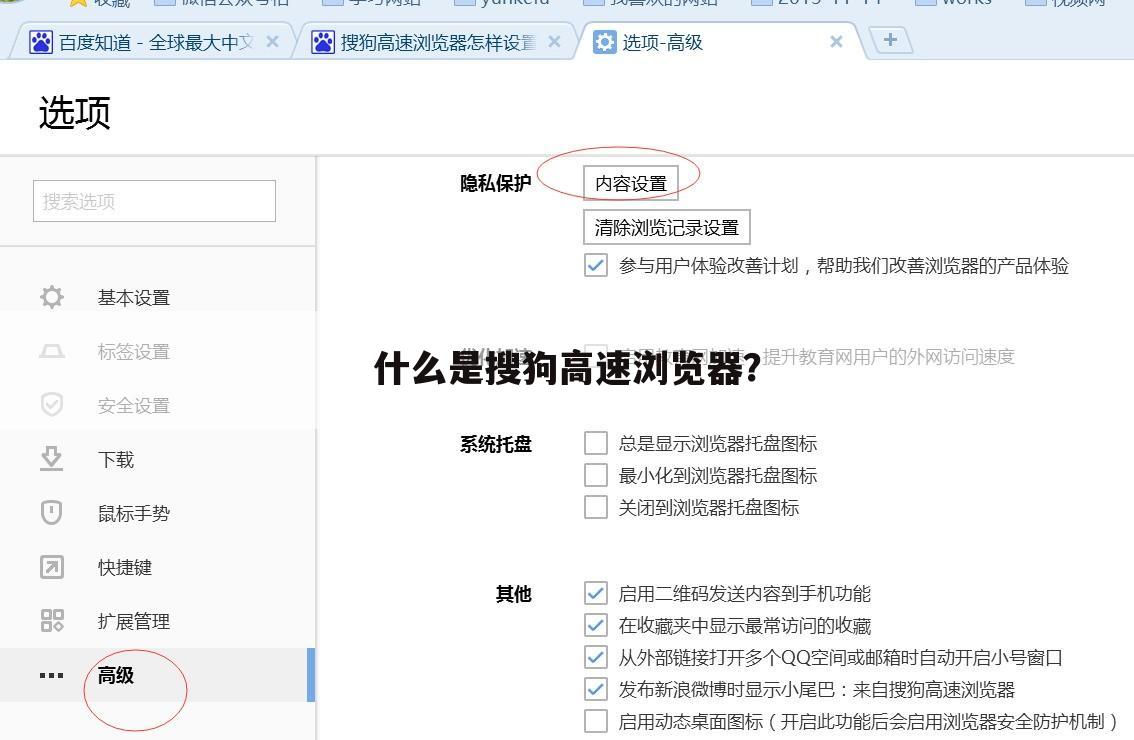Open a new tab with plus button

tap(890, 40)
